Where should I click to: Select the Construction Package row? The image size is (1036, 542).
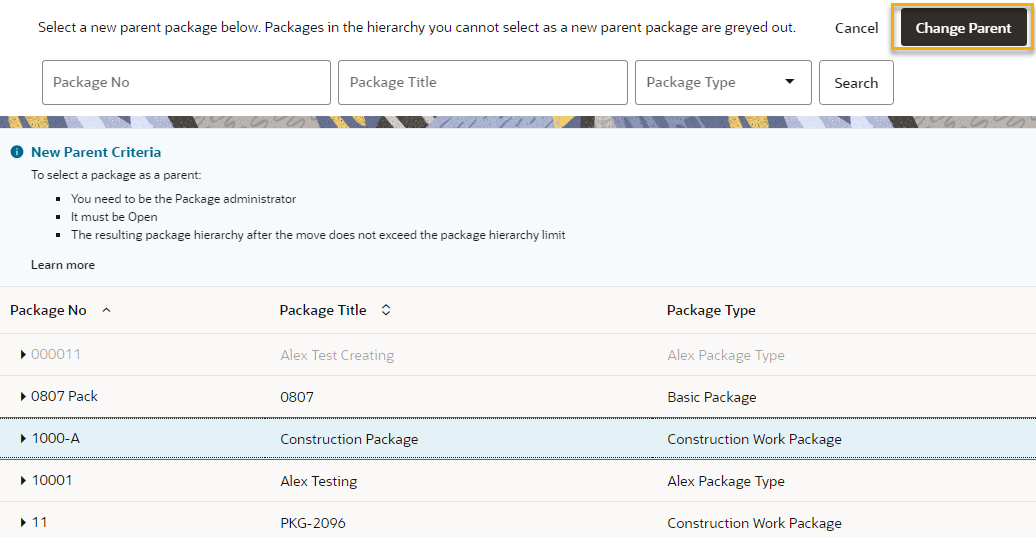tap(518, 438)
